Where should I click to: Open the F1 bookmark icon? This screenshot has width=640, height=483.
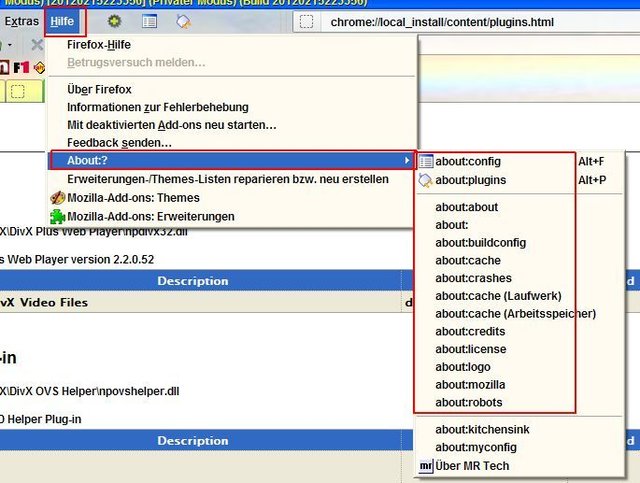pyautogui.click(x=21, y=67)
